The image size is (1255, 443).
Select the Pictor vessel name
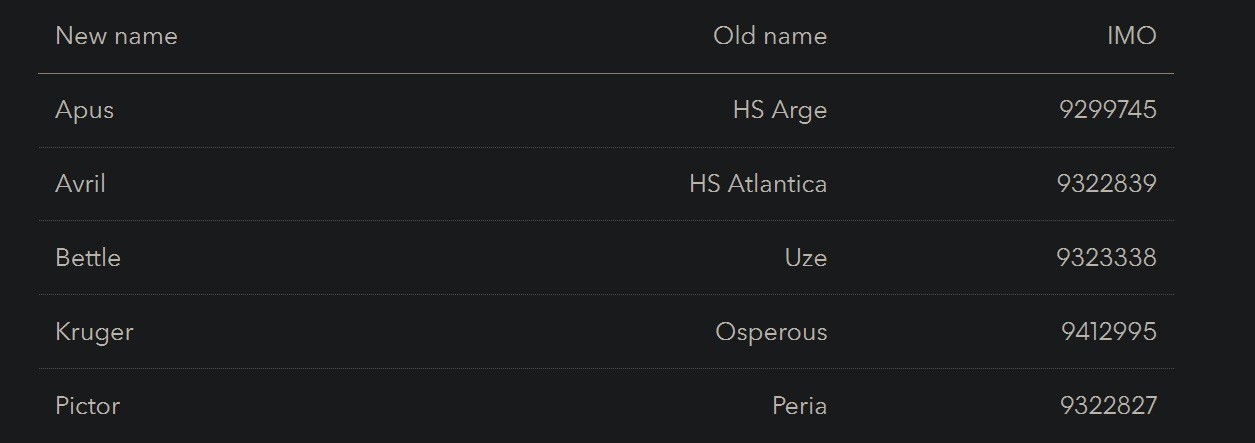pyautogui.click(x=87, y=406)
